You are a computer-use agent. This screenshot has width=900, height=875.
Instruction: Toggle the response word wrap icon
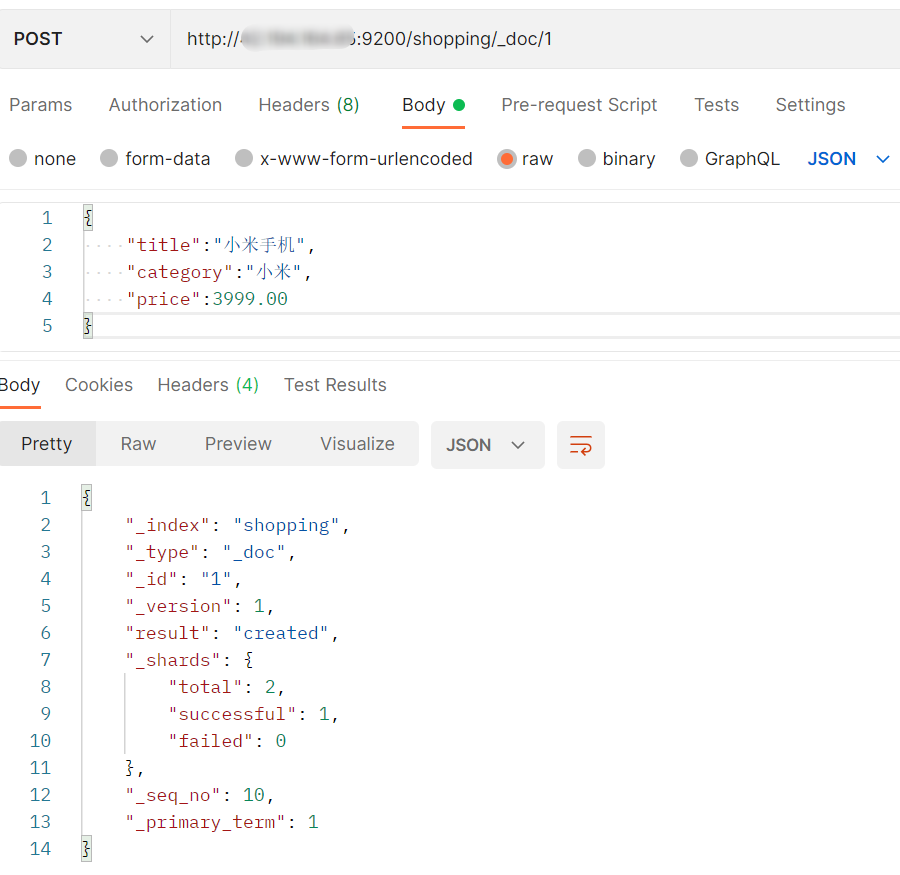[580, 445]
